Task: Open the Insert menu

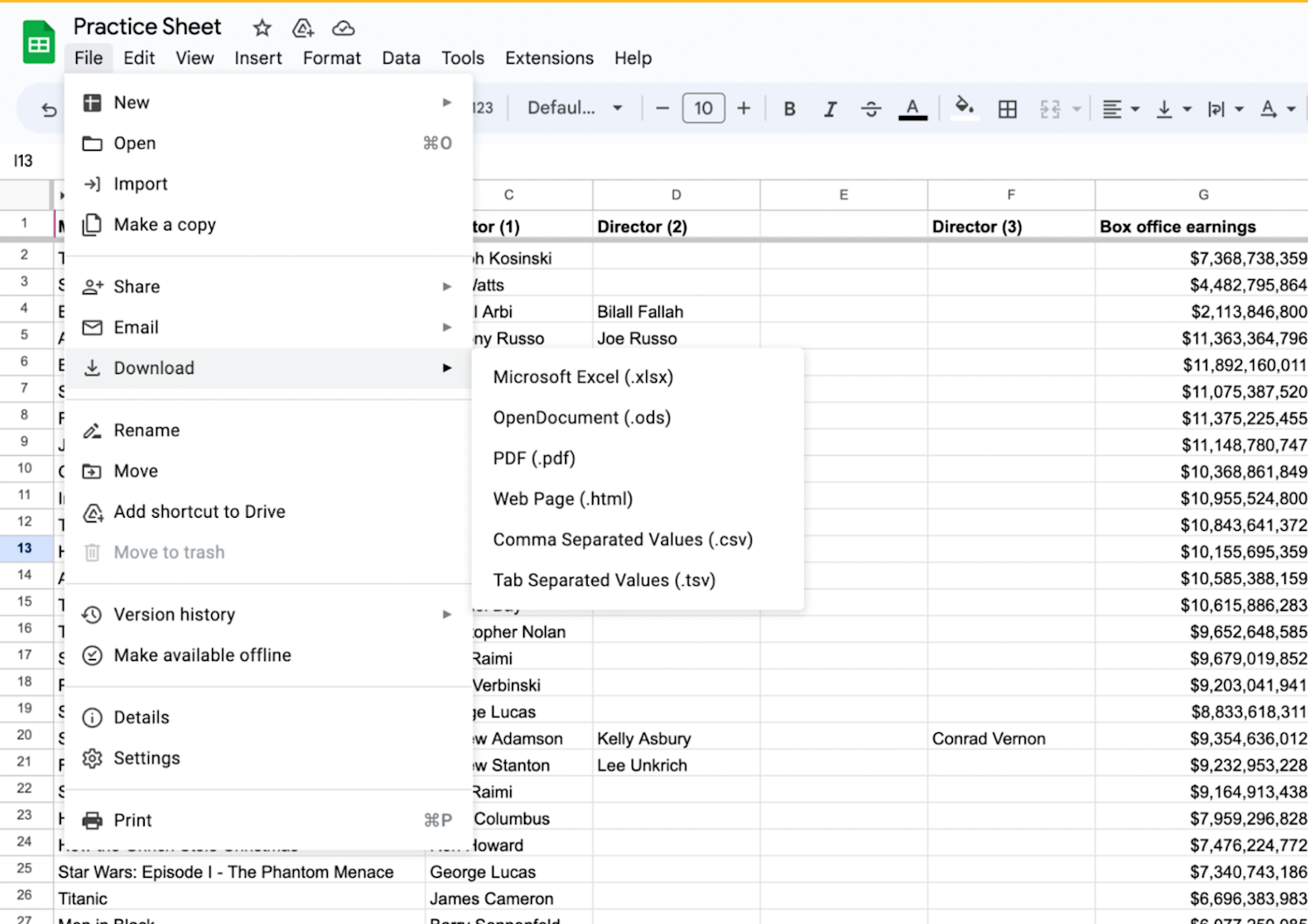Action: pyautogui.click(x=258, y=58)
